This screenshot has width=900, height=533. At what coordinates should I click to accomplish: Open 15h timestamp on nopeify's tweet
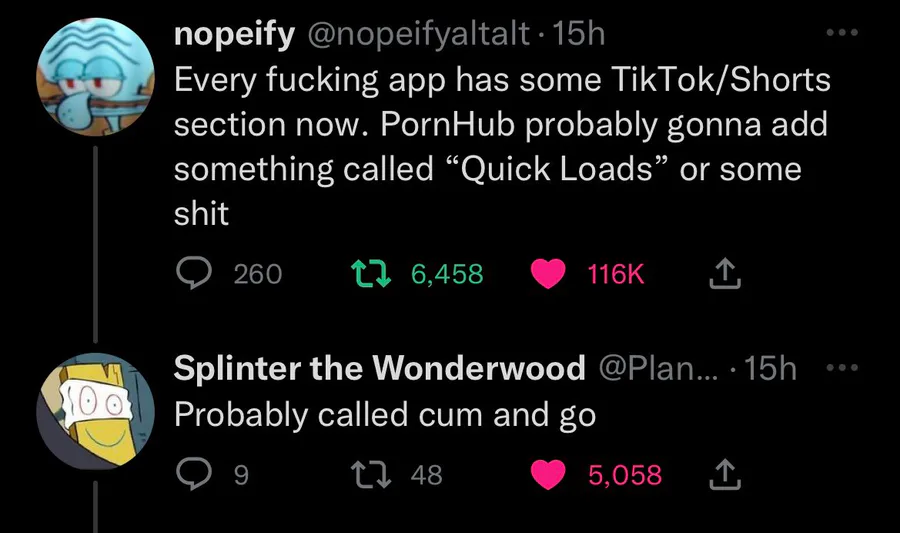pos(579,34)
